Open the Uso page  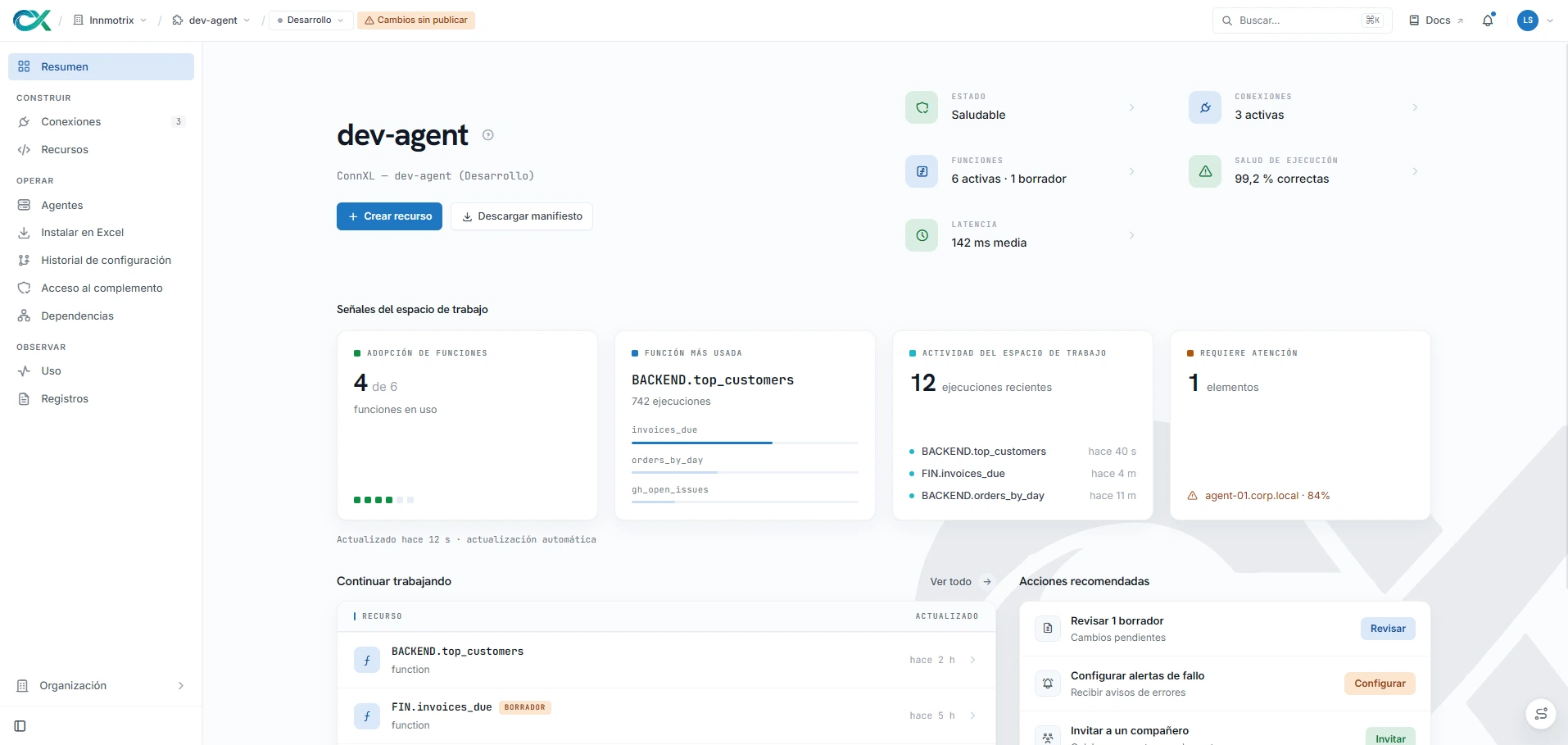click(101, 370)
